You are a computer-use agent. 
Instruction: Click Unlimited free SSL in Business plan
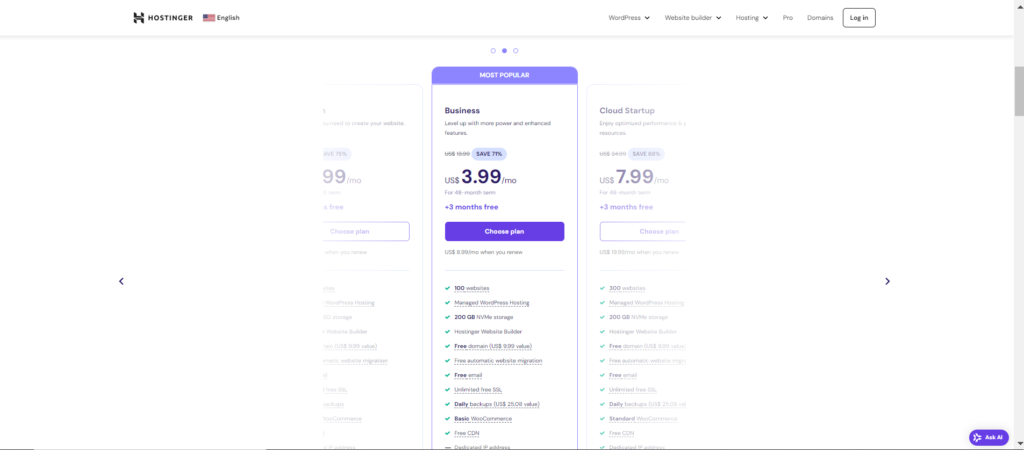pyautogui.click(x=478, y=390)
